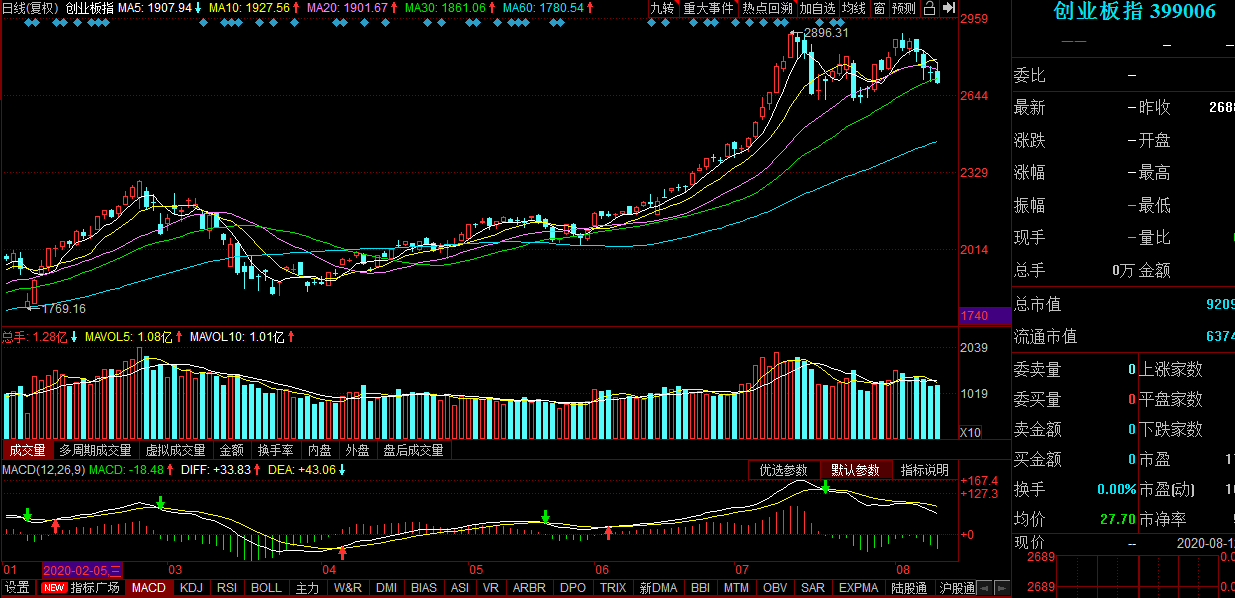Select the 成交量 volume tab

(27, 450)
